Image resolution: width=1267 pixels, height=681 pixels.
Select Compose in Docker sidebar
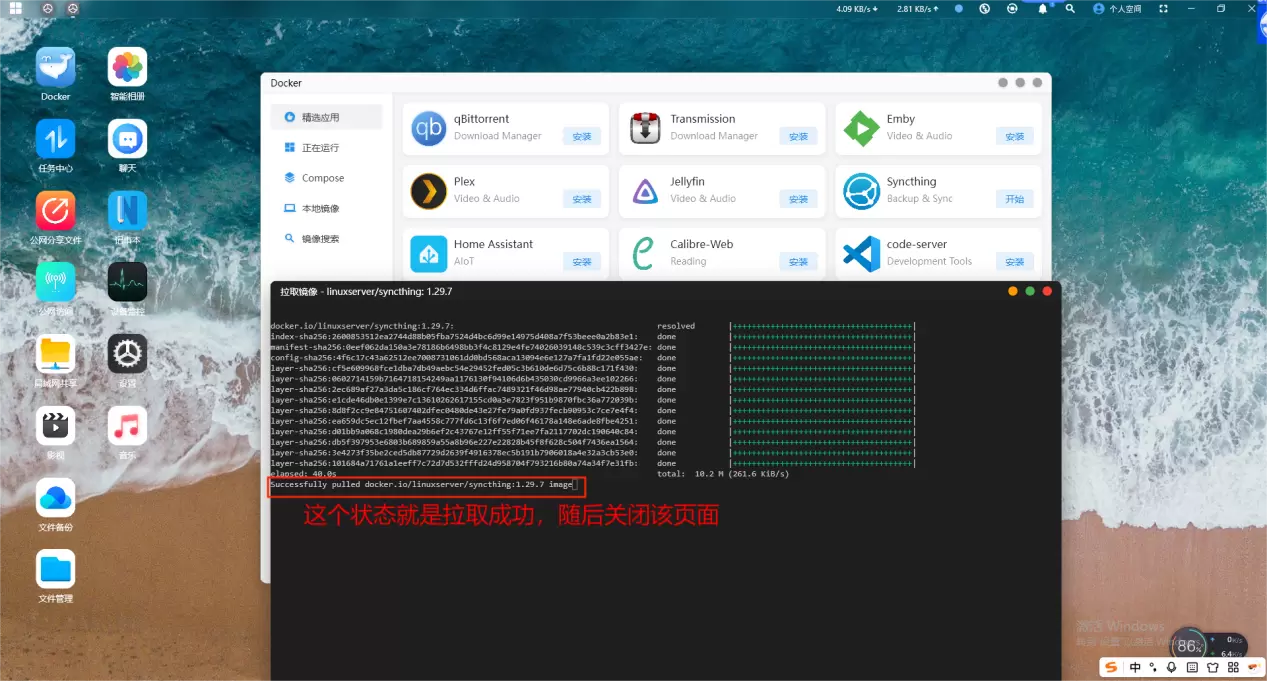pos(322,178)
